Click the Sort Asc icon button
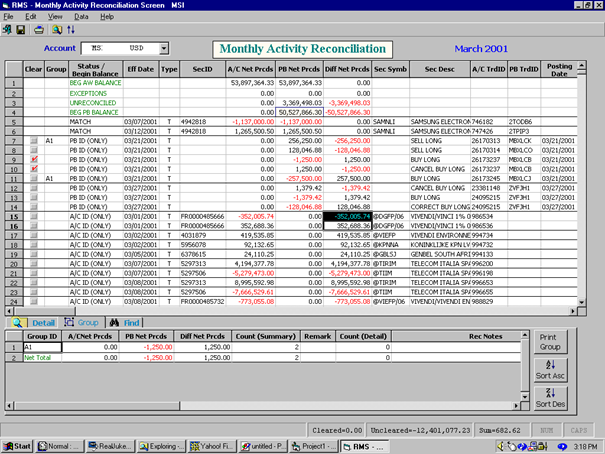This screenshot has width=605, height=454. (550, 370)
